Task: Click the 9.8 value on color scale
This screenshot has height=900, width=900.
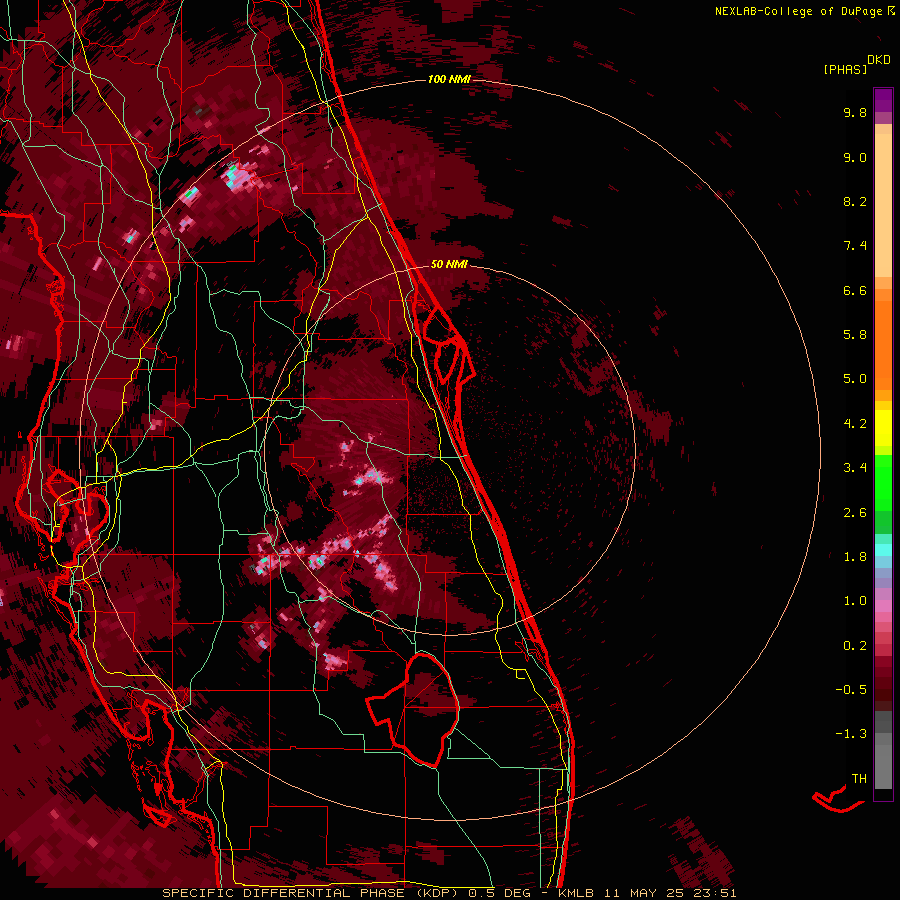Action: [855, 112]
